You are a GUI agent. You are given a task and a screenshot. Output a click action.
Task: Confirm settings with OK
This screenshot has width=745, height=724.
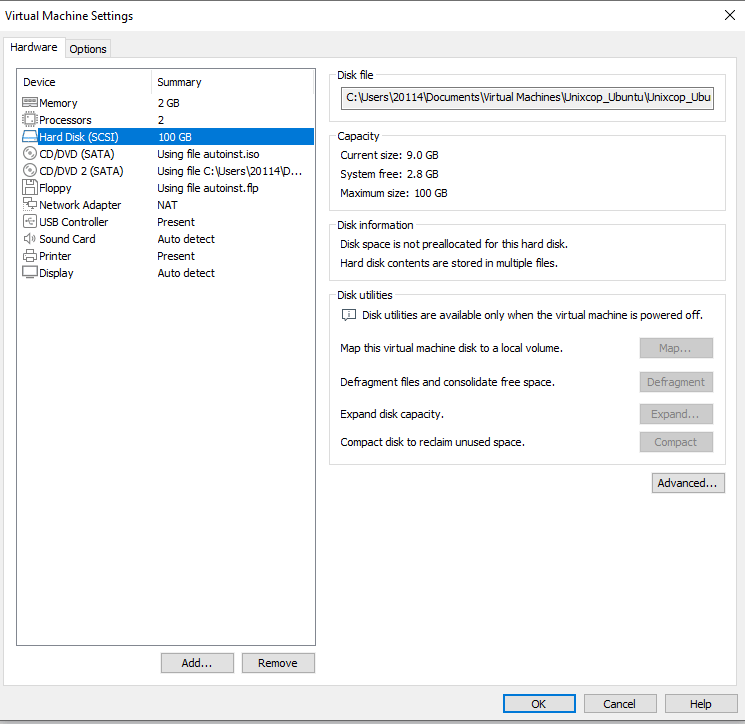539,704
